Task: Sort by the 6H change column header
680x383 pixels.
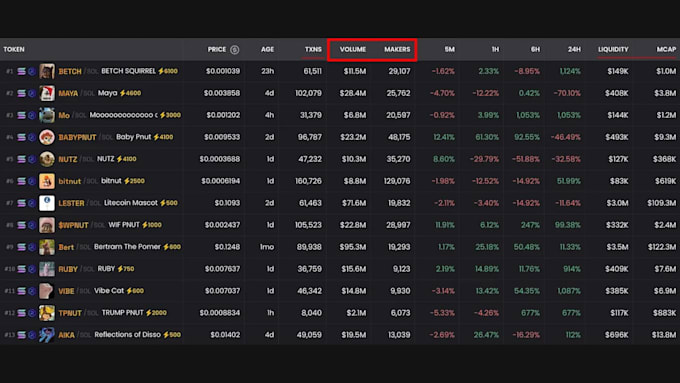Action: tap(535, 49)
